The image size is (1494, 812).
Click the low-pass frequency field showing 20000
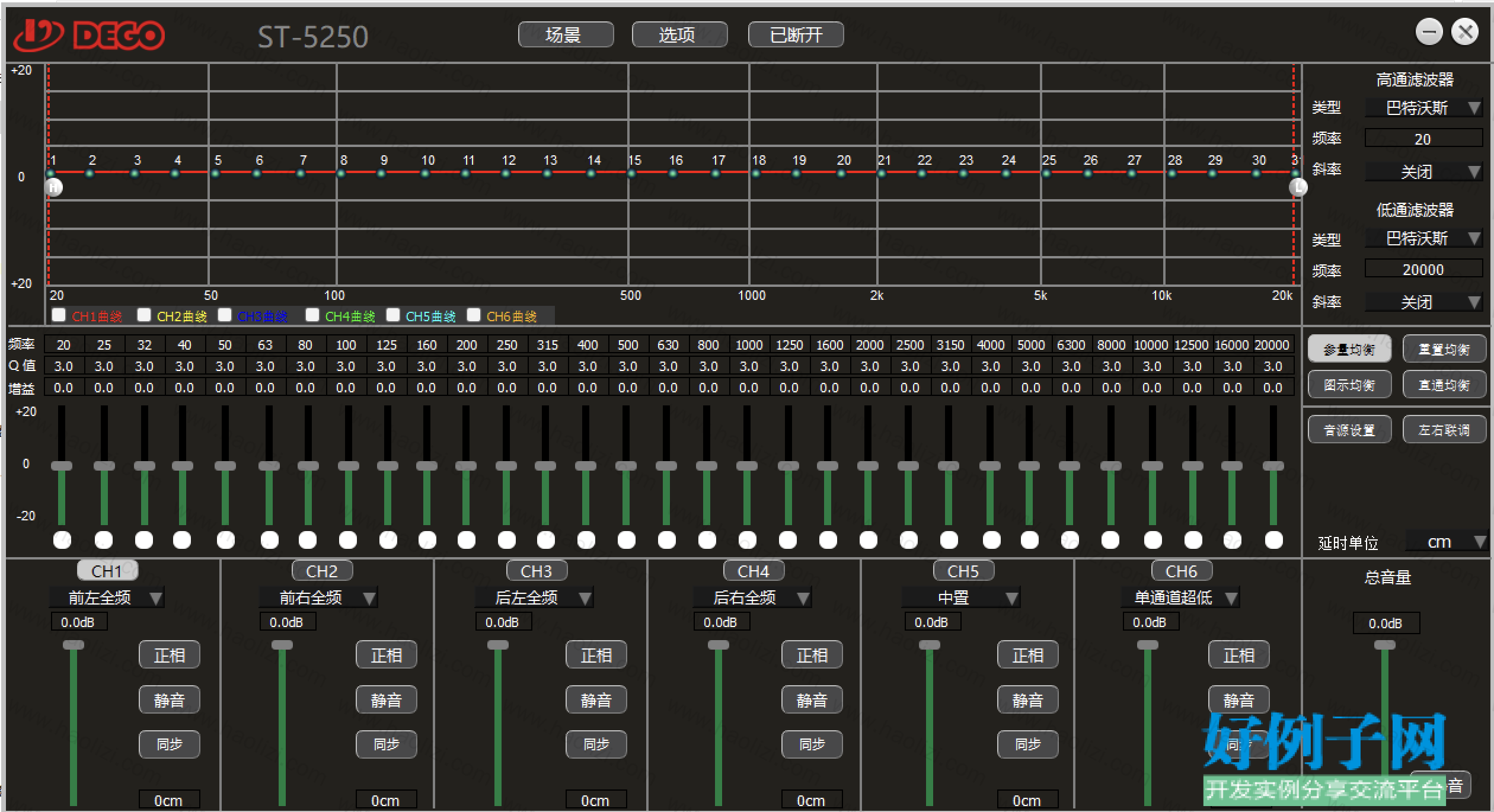pos(1423,269)
